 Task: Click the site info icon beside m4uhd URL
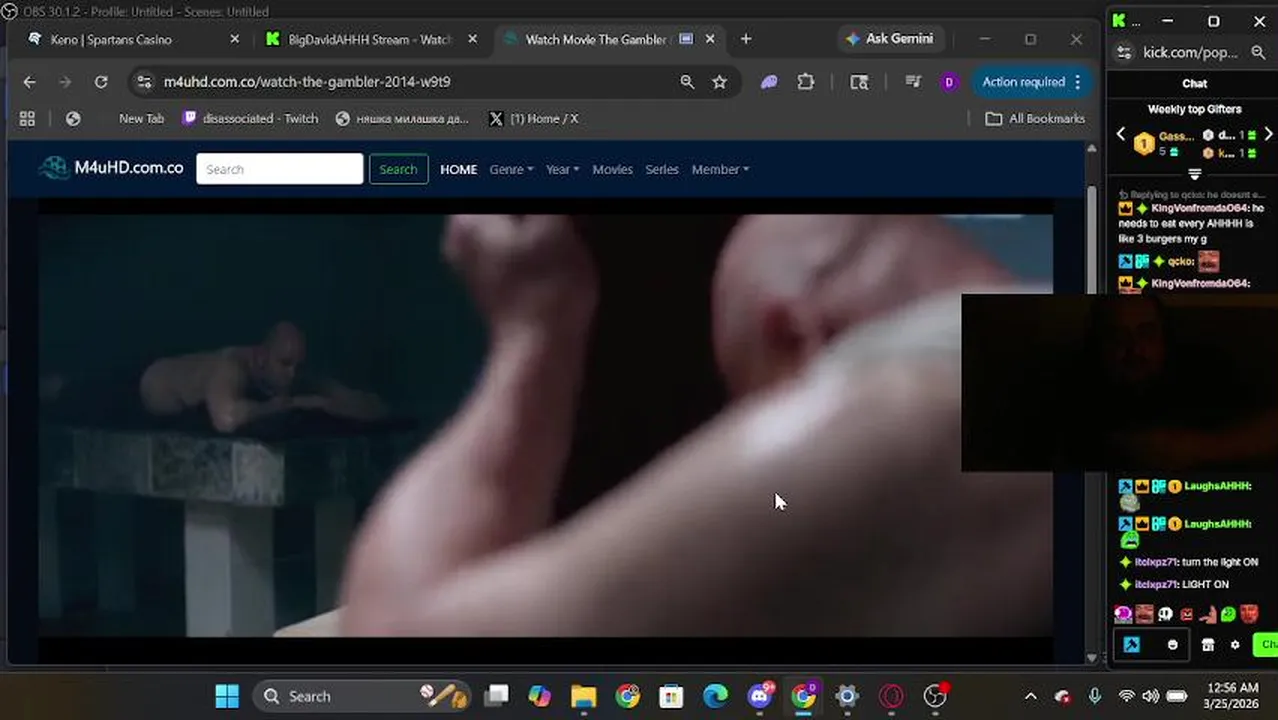(144, 82)
